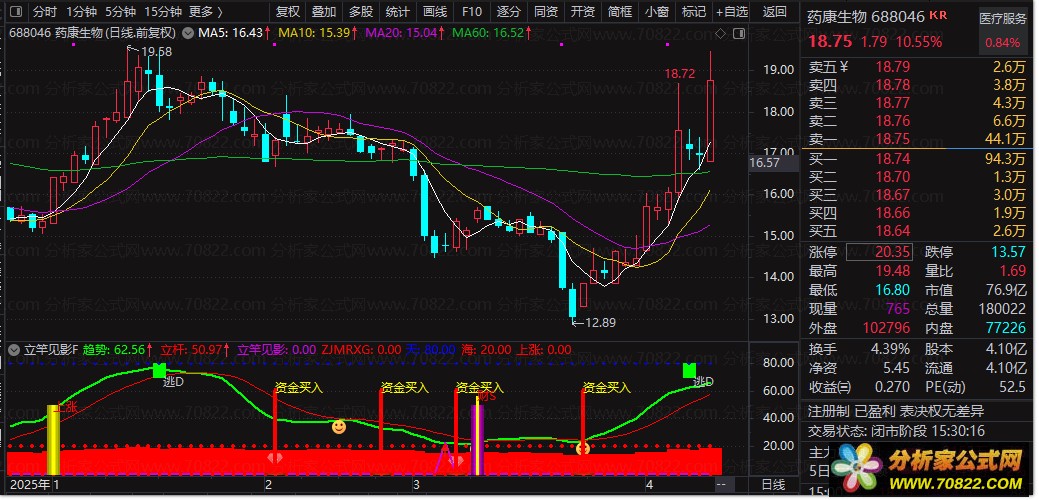Expand the 立竿见影F indicator dropdown arrow

click(x=15, y=350)
